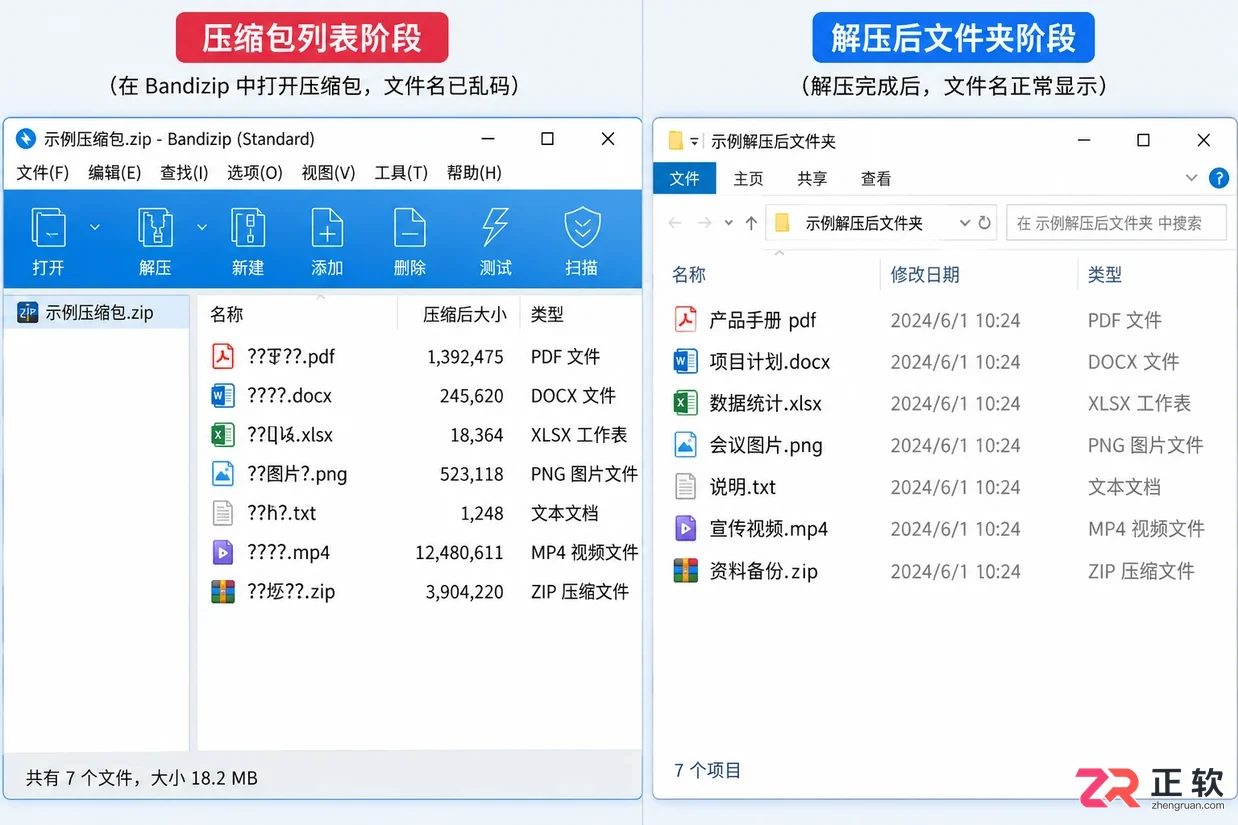Open the 帮助(H) menu
Image resolution: width=1238 pixels, height=825 pixels.
click(474, 173)
